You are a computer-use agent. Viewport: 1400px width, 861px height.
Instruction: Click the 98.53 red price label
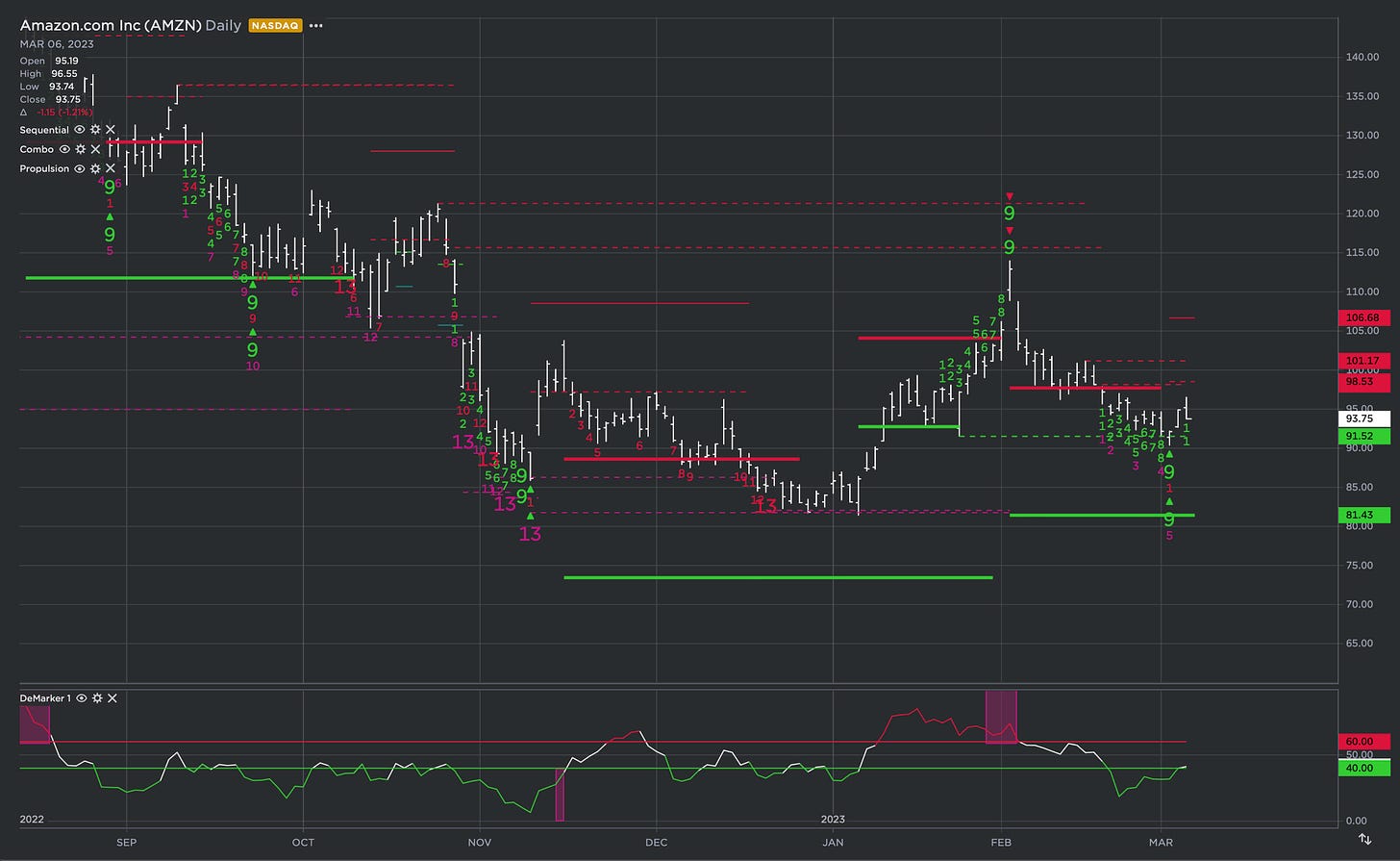coord(1363,382)
